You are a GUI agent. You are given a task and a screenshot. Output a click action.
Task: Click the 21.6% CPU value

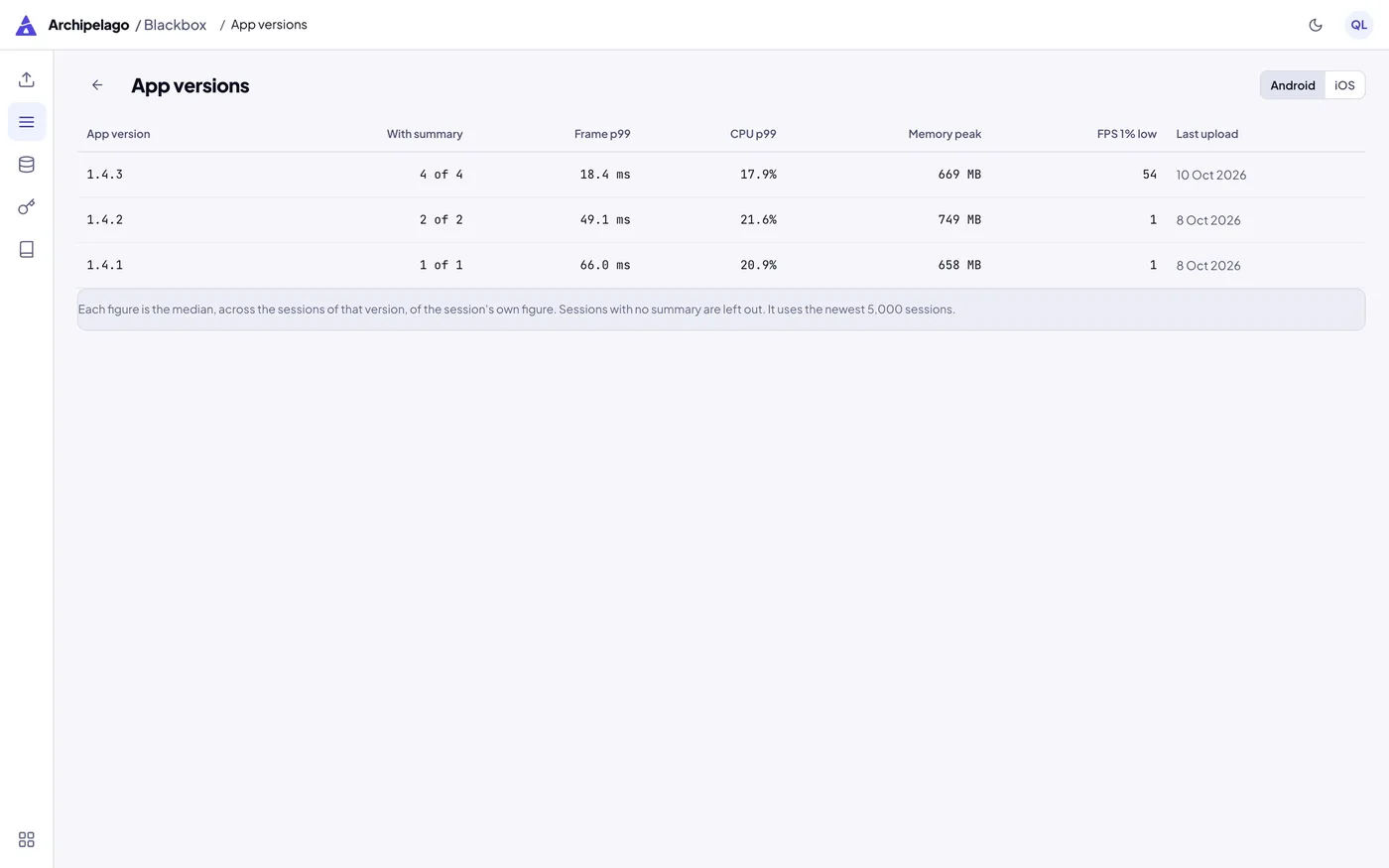pos(758,220)
